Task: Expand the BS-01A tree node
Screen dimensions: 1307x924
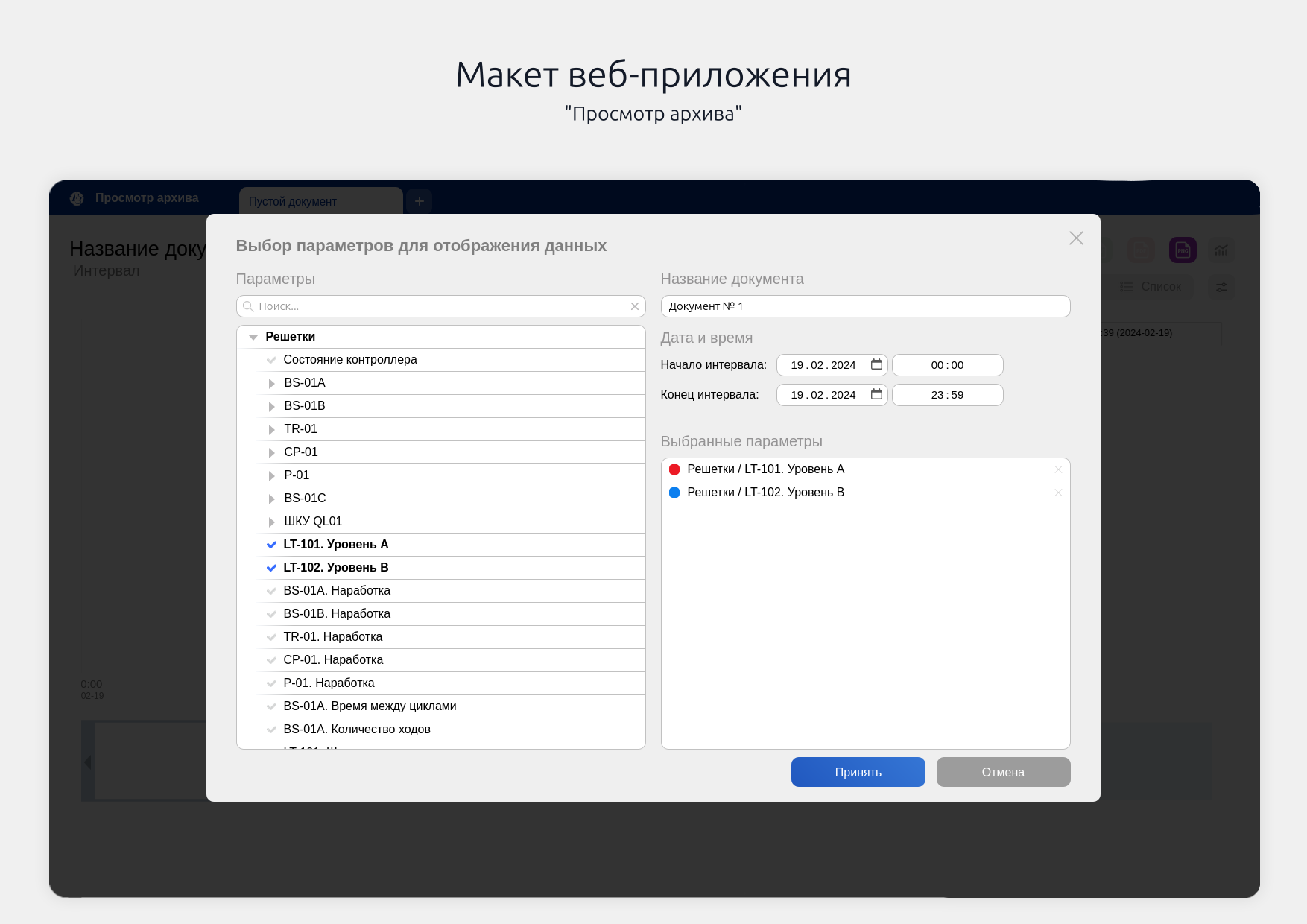Action: coord(272,383)
